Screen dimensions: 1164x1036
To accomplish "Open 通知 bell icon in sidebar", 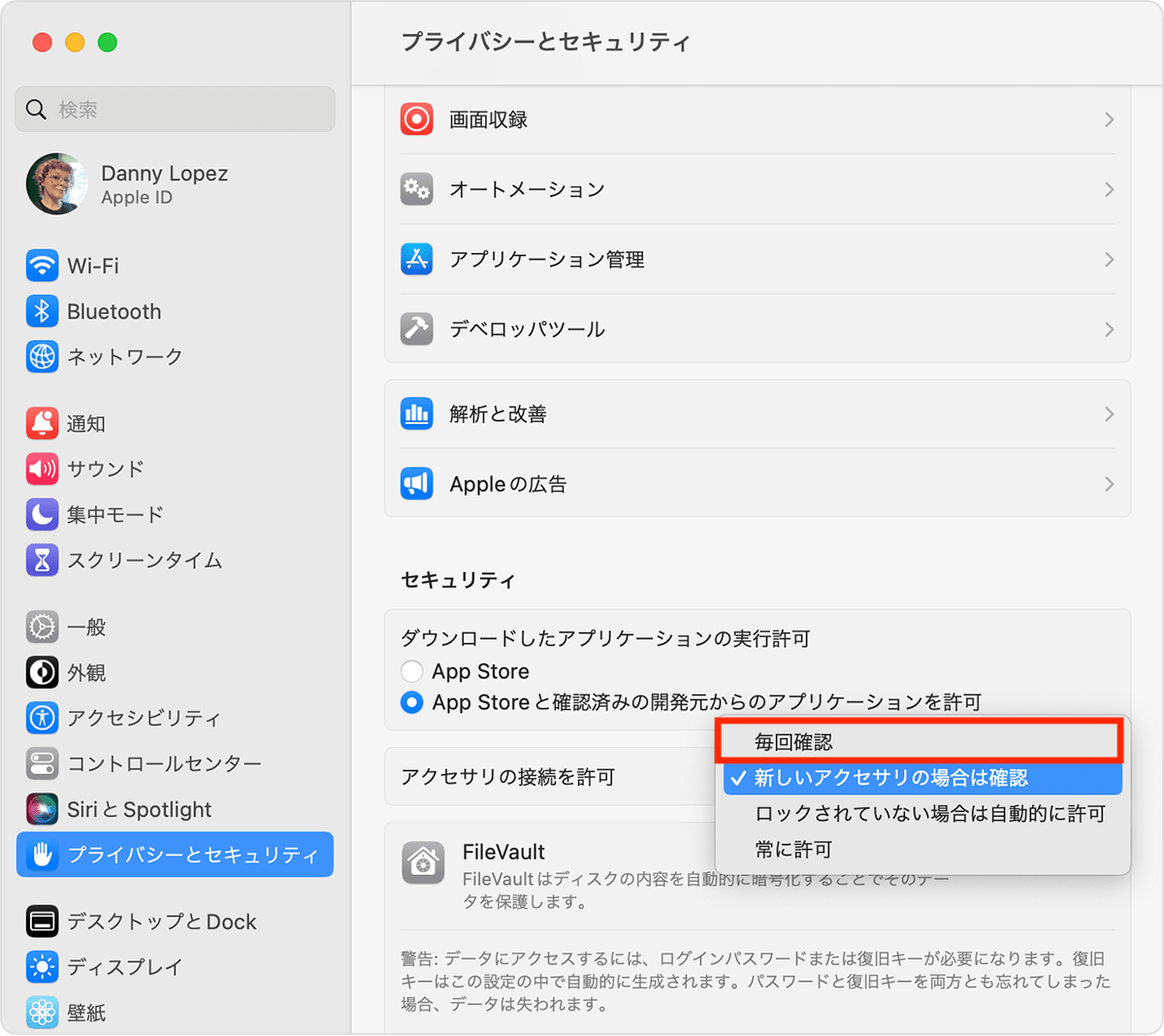I will click(42, 424).
